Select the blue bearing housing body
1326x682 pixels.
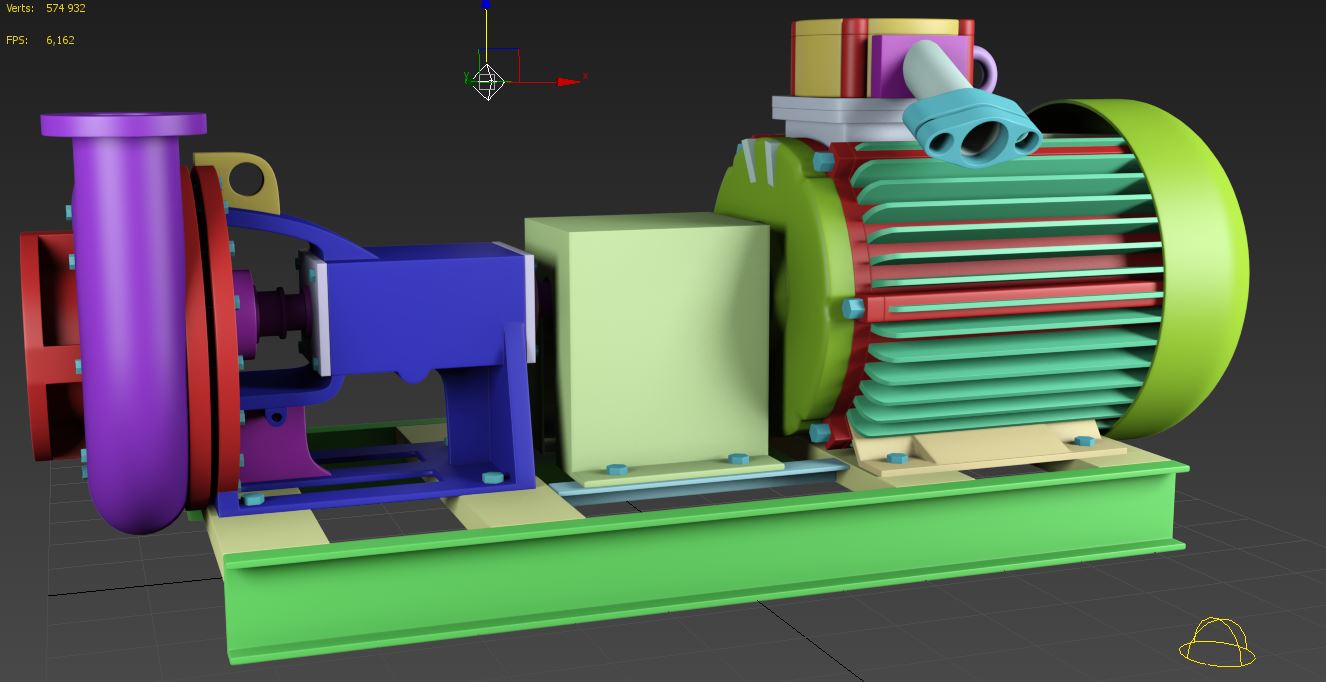click(x=425, y=310)
